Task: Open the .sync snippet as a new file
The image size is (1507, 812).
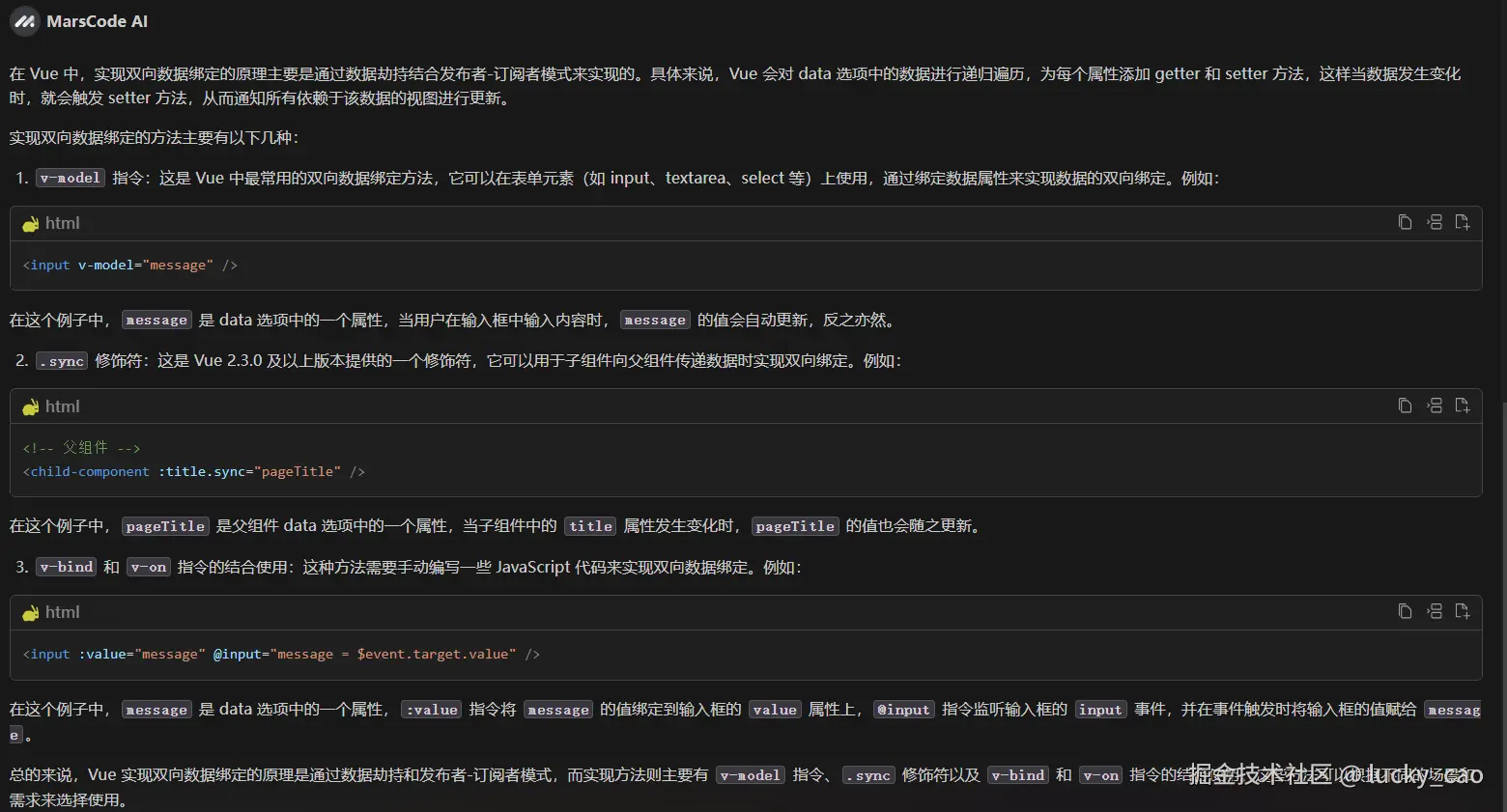Action: coord(1462,406)
